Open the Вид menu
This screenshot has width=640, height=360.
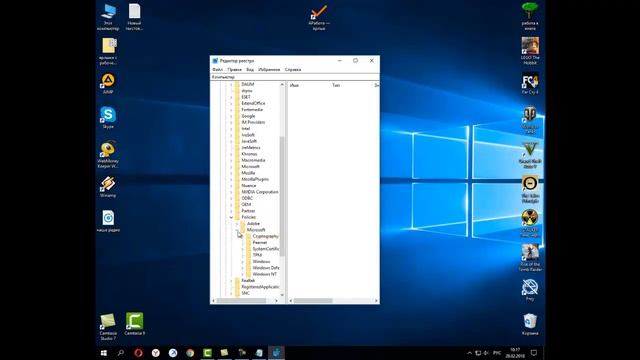coord(250,70)
